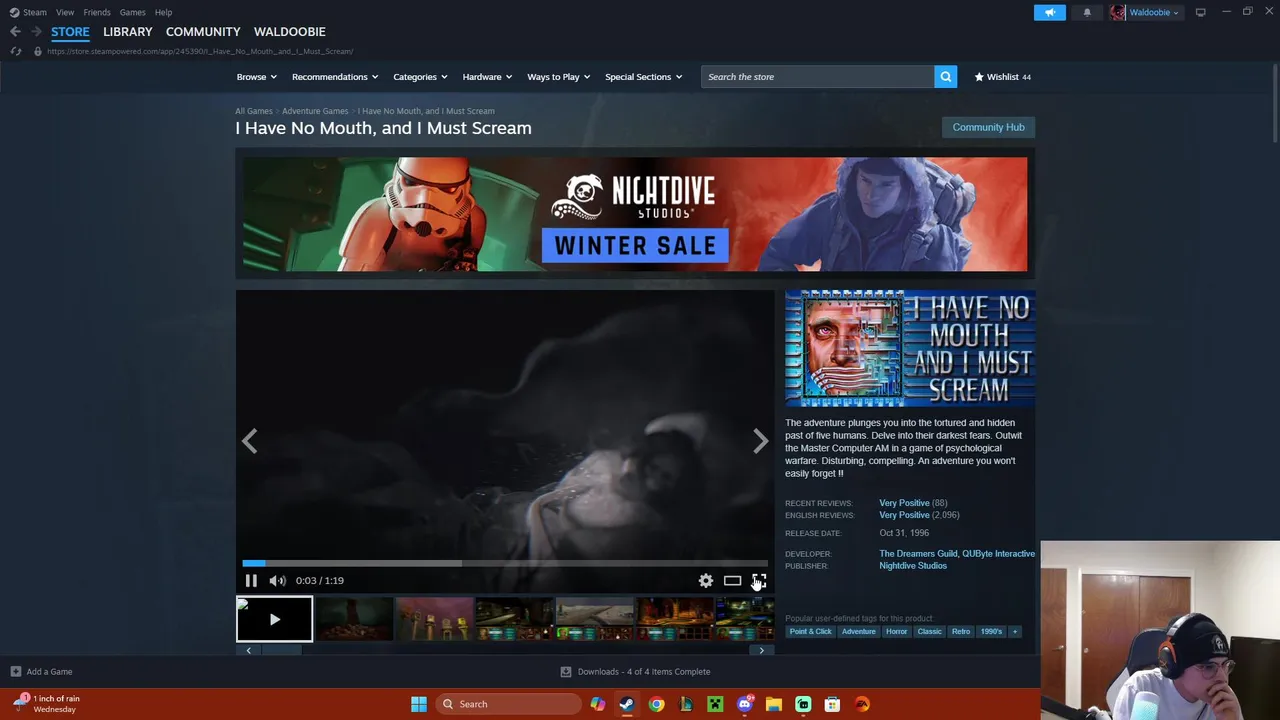Expand the Recommendations dropdown
Image resolution: width=1280 pixels, height=720 pixels.
335,77
